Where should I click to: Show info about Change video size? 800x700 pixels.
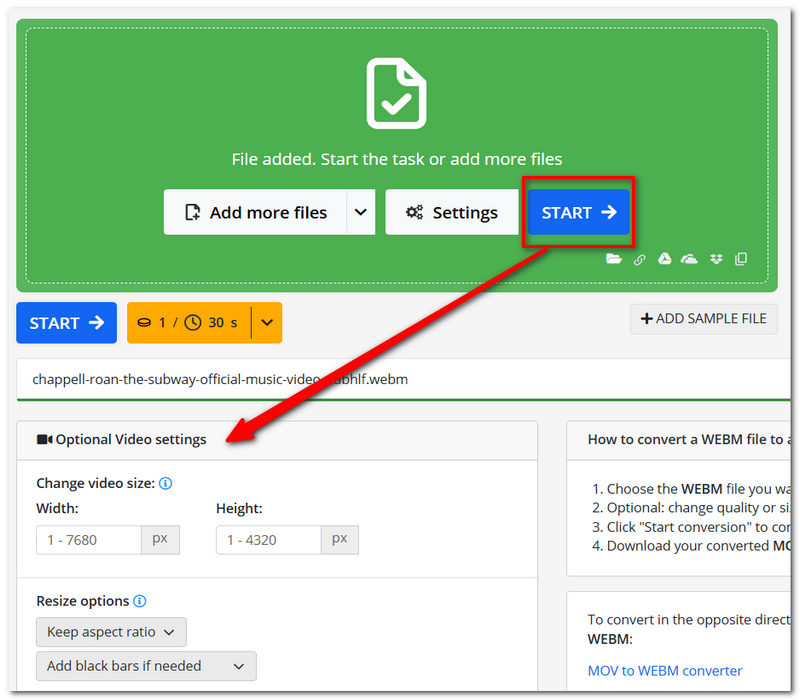point(166,483)
